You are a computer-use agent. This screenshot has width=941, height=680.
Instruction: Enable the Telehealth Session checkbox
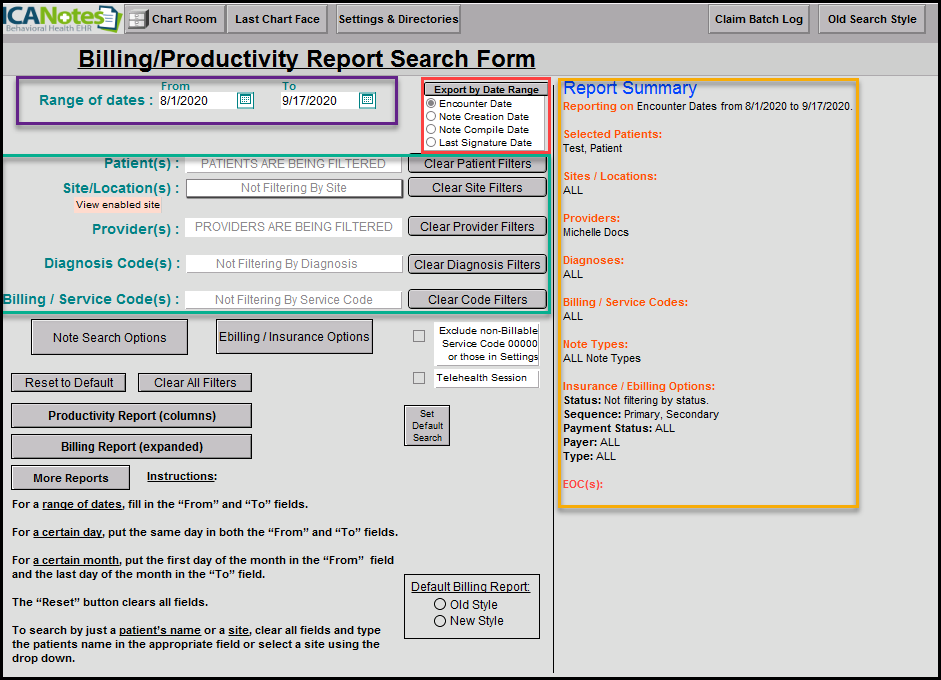point(419,378)
